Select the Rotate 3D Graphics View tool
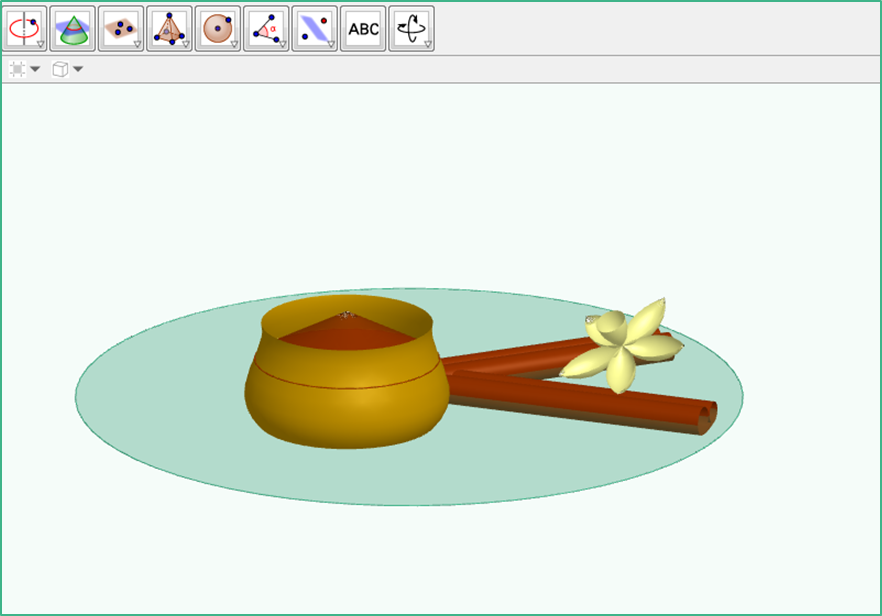882x616 pixels. [x=411, y=29]
